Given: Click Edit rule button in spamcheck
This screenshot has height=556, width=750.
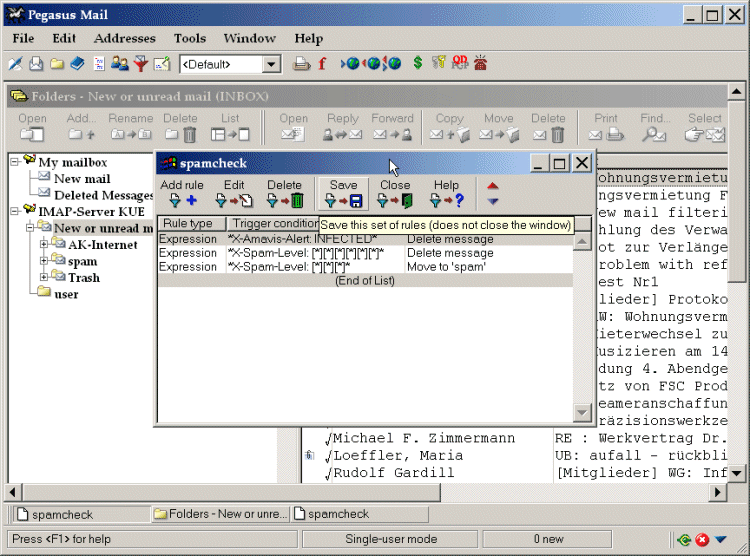Looking at the screenshot, I should (x=234, y=193).
